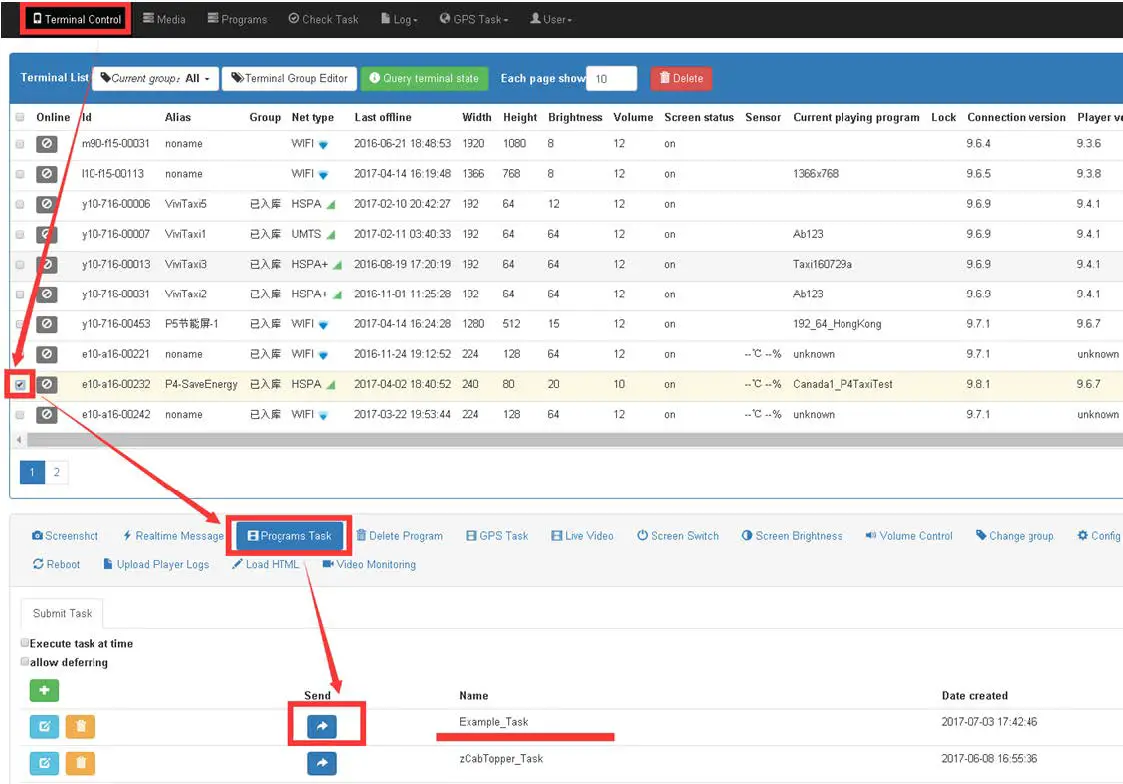Take a terminal Screenshot
The width and height of the screenshot is (1123, 784).
65,536
